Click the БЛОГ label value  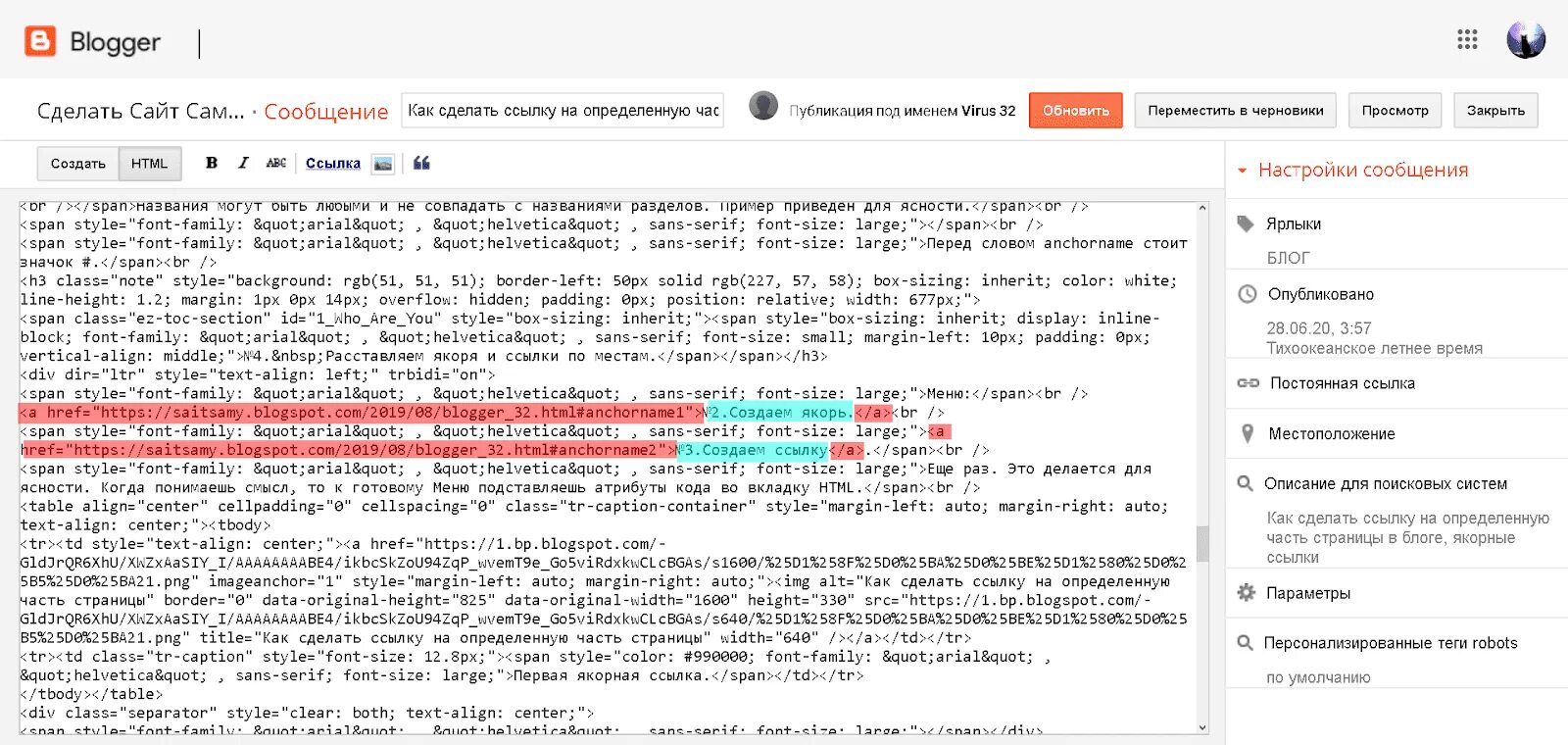tap(1288, 258)
